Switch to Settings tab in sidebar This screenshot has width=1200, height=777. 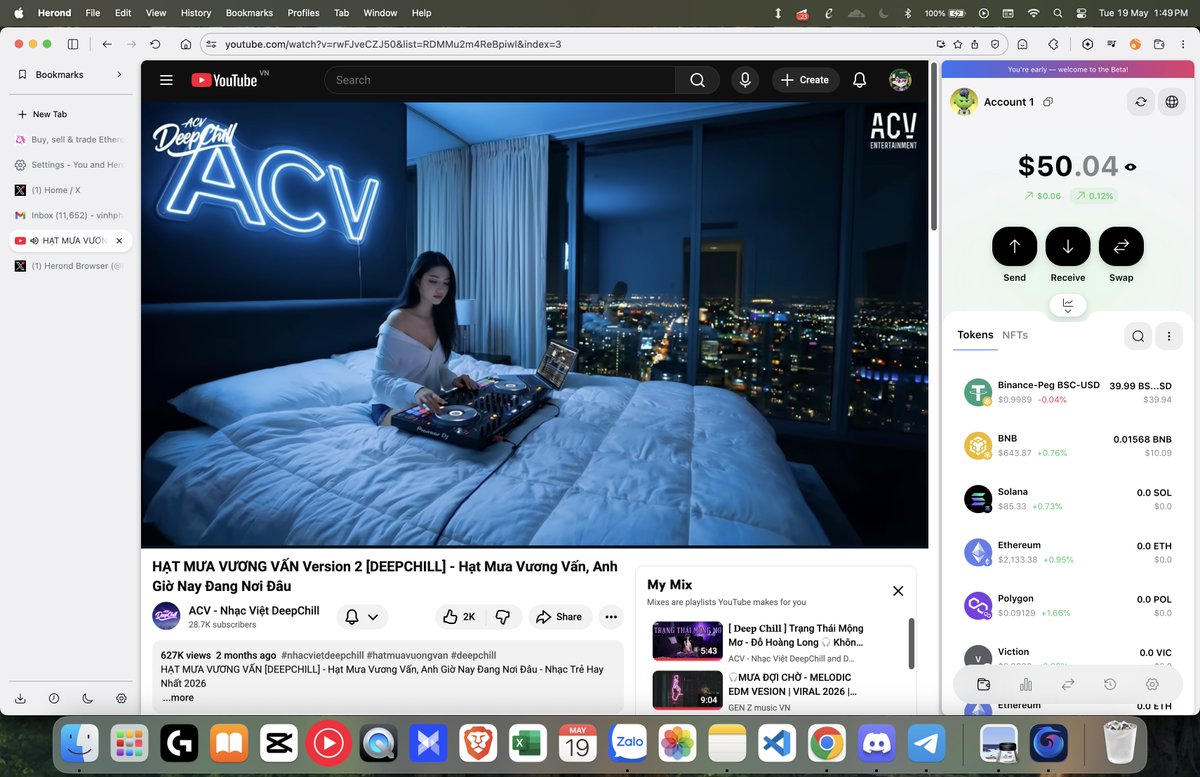tap(70, 165)
